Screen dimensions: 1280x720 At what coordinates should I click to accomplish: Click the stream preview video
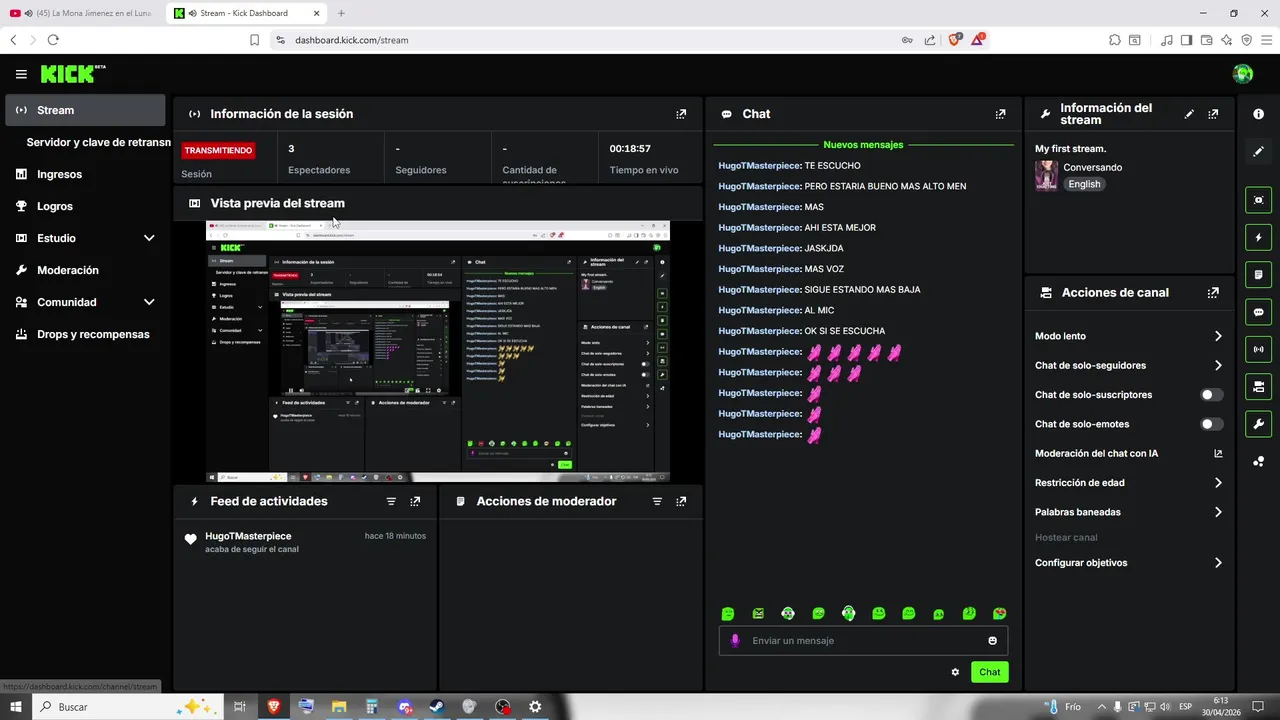(x=438, y=351)
